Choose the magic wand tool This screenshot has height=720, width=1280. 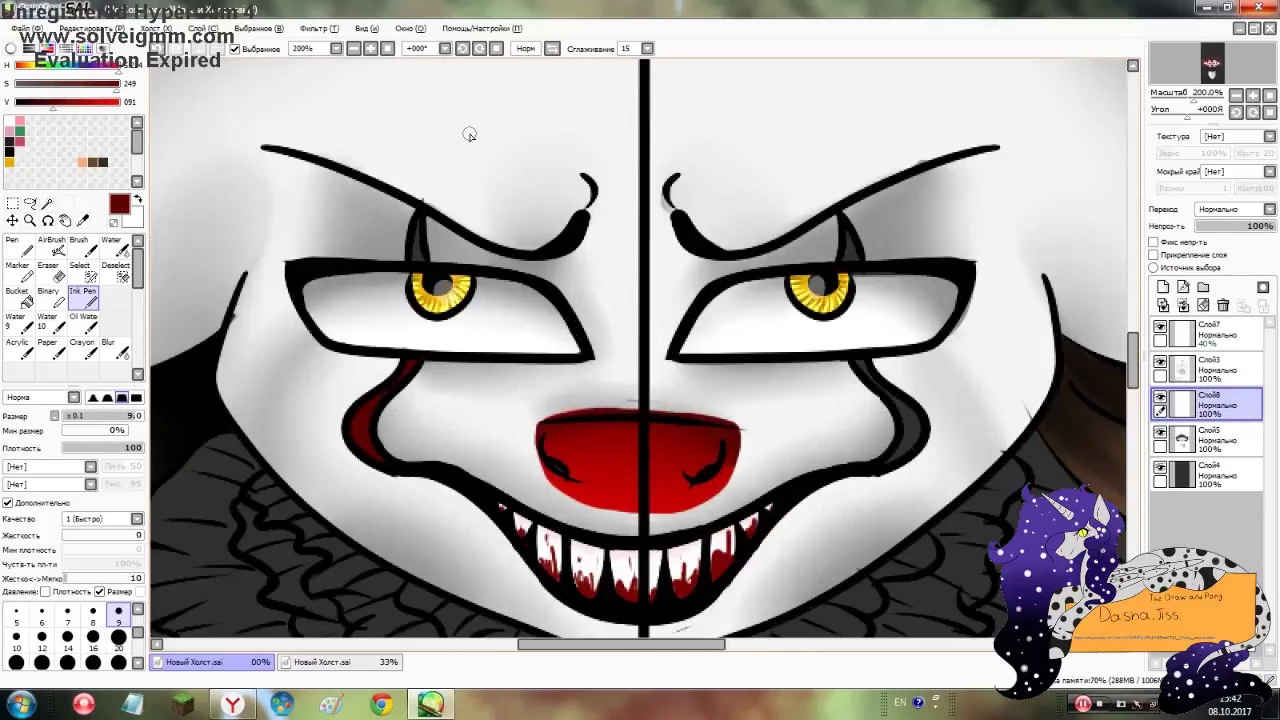(x=48, y=203)
